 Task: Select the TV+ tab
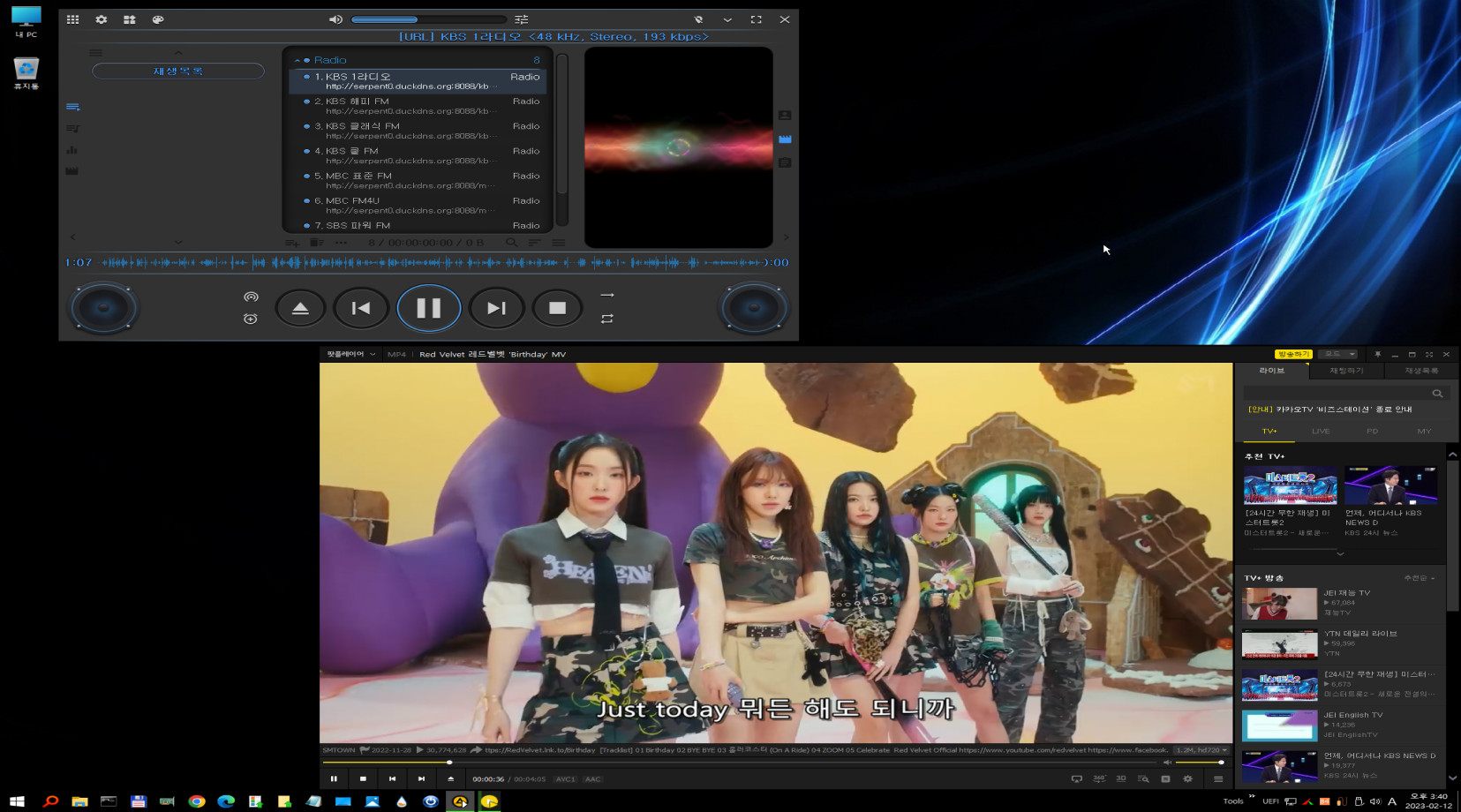[x=1269, y=432]
